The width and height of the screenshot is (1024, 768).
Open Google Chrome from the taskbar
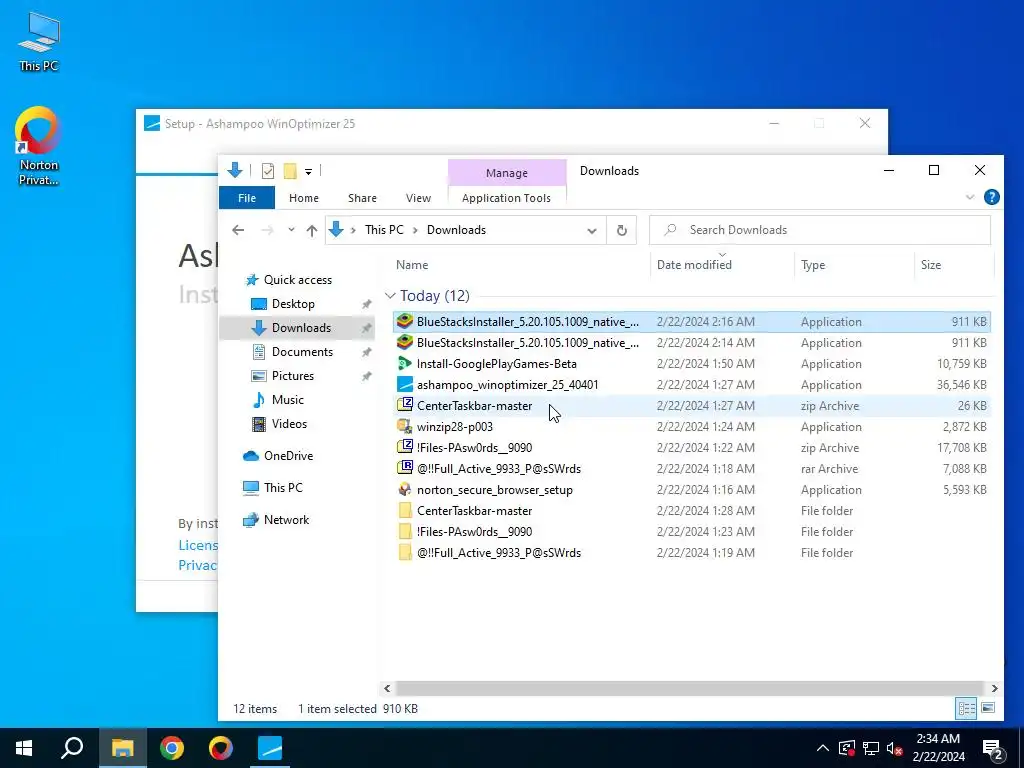point(172,748)
